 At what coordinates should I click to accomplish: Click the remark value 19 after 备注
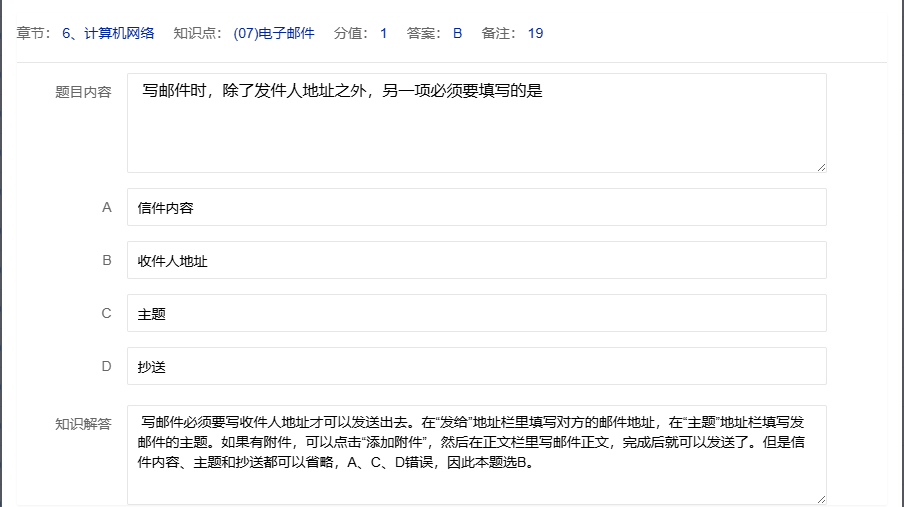pos(535,33)
